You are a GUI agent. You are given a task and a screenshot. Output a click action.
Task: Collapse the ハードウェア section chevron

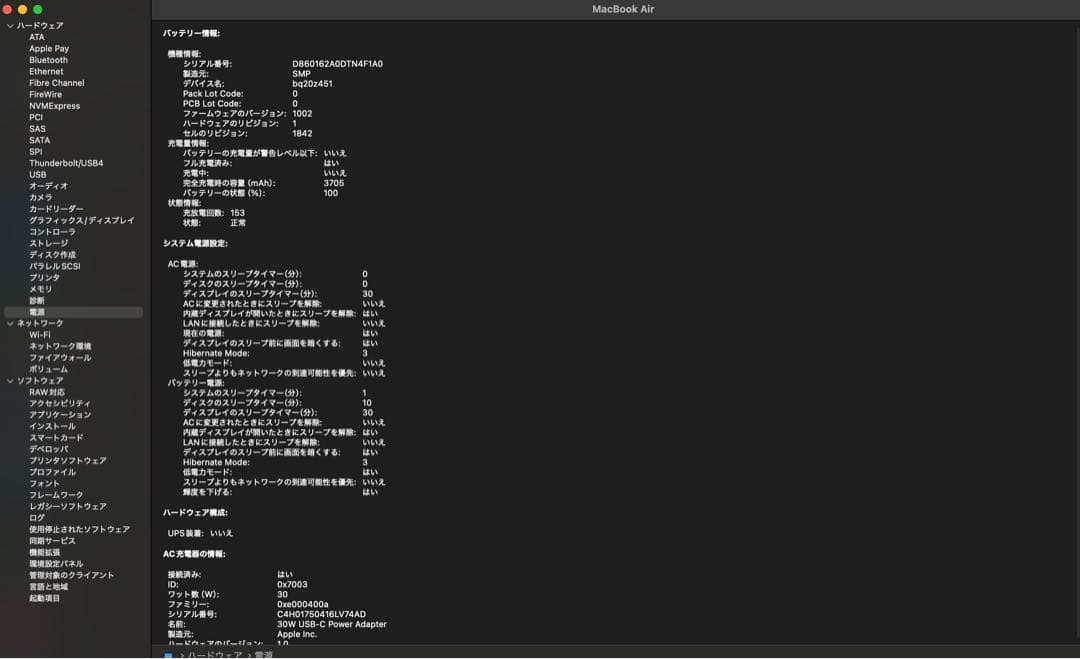point(10,26)
